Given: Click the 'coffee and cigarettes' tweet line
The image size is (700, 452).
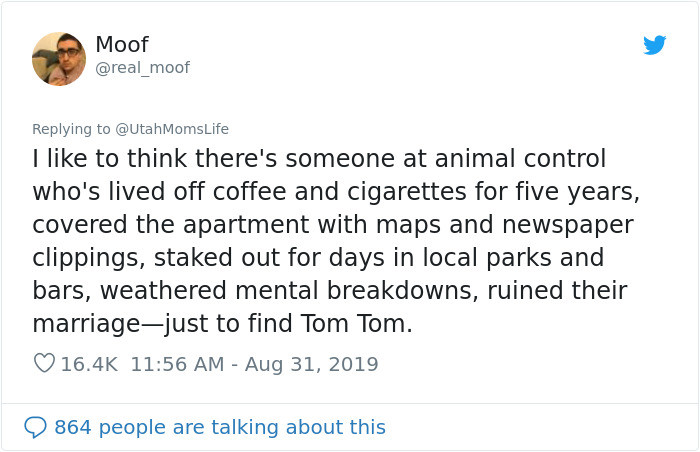Looking at the screenshot, I should 336,192.
